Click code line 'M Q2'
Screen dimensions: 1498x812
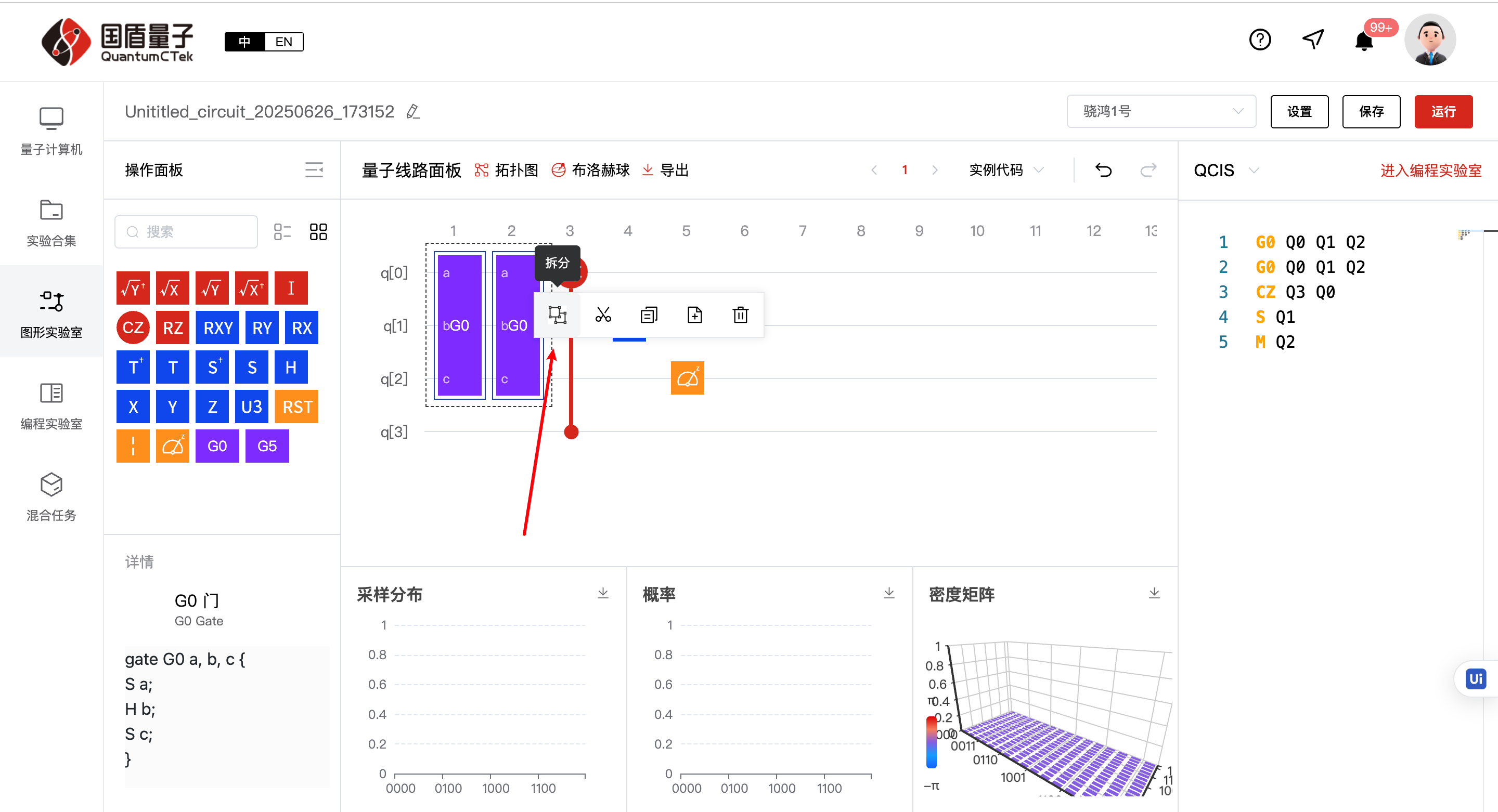pyautogui.click(x=1275, y=342)
